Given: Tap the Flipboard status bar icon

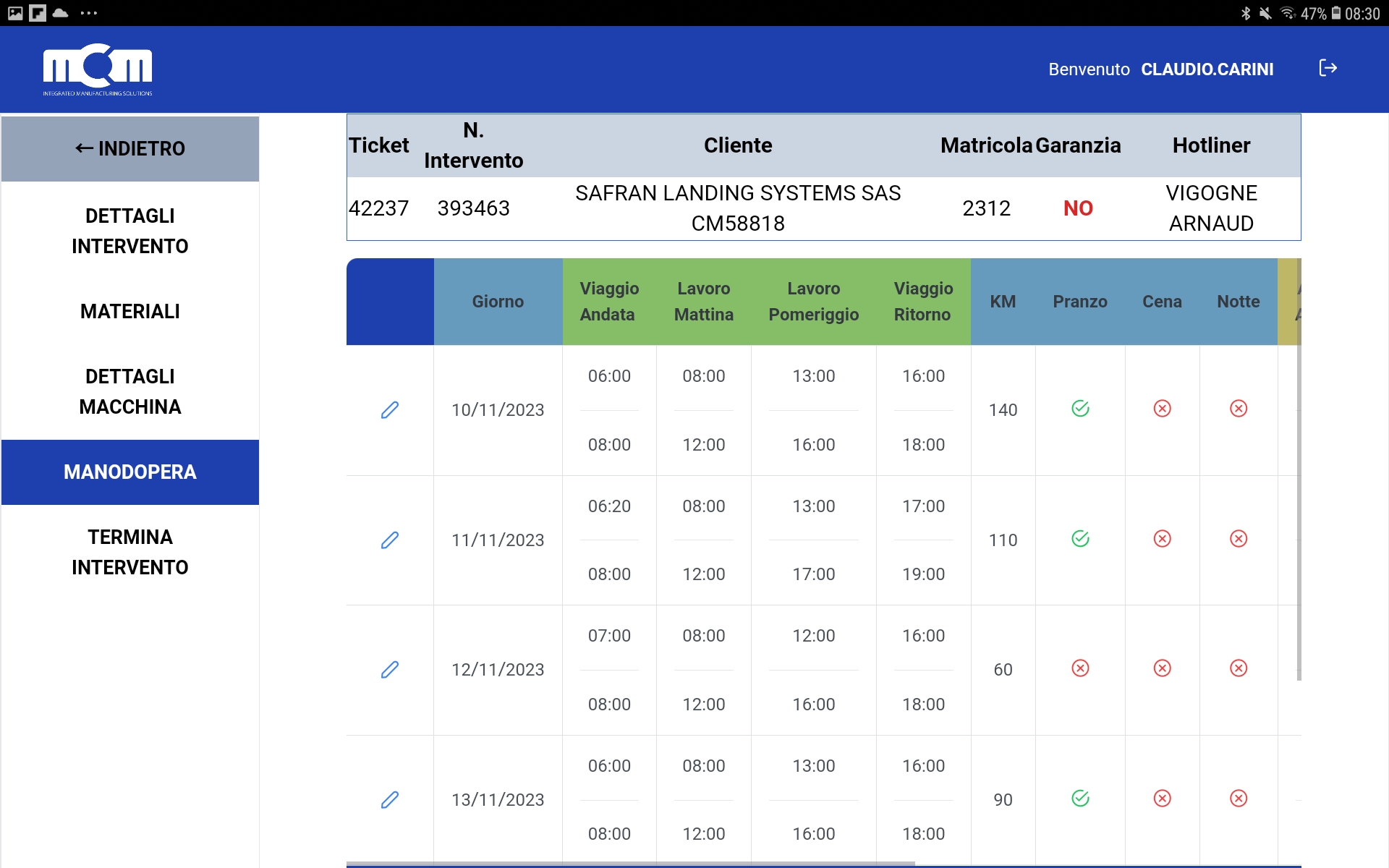Looking at the screenshot, I should [x=38, y=13].
